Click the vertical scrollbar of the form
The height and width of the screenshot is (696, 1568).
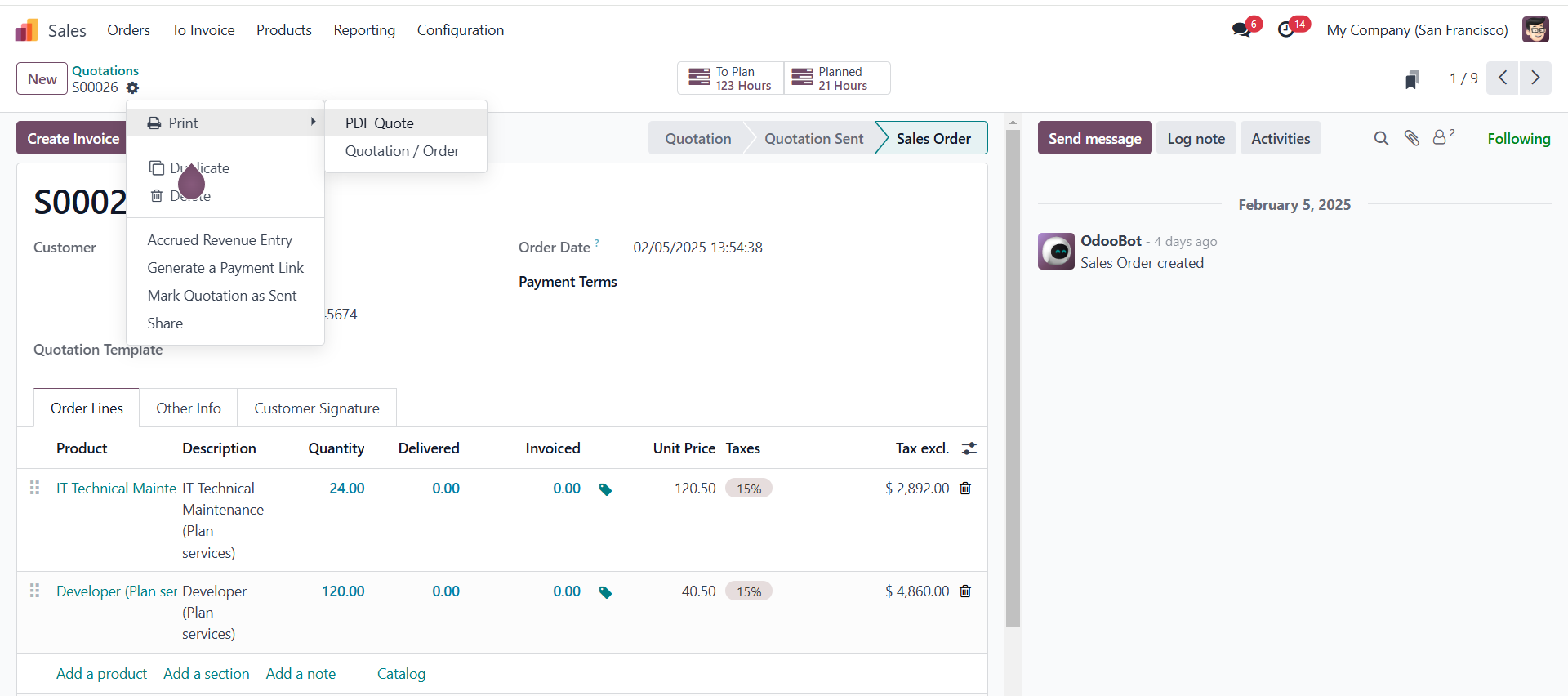1013,376
